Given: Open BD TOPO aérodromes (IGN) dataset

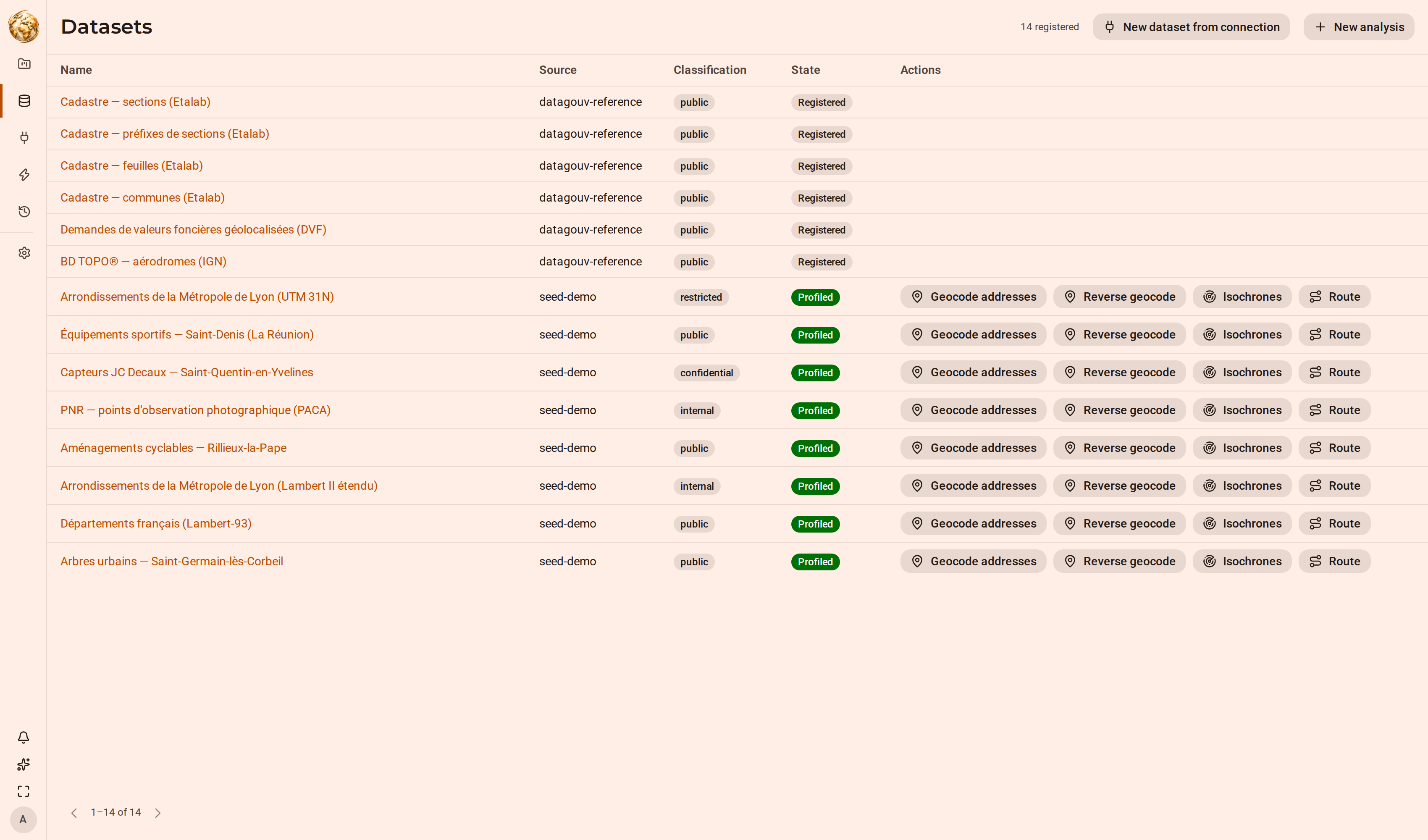Looking at the screenshot, I should 143,261.
